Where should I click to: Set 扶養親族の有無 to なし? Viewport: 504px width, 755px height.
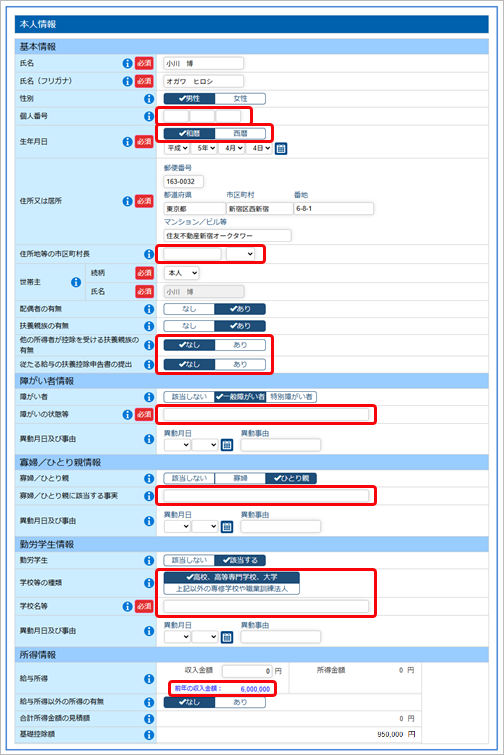[189, 326]
